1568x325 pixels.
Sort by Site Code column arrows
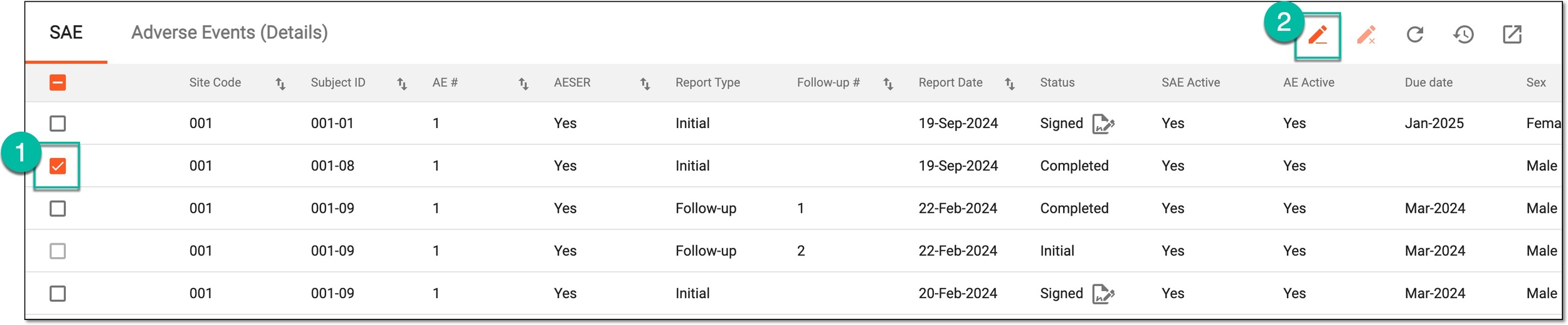tap(280, 83)
